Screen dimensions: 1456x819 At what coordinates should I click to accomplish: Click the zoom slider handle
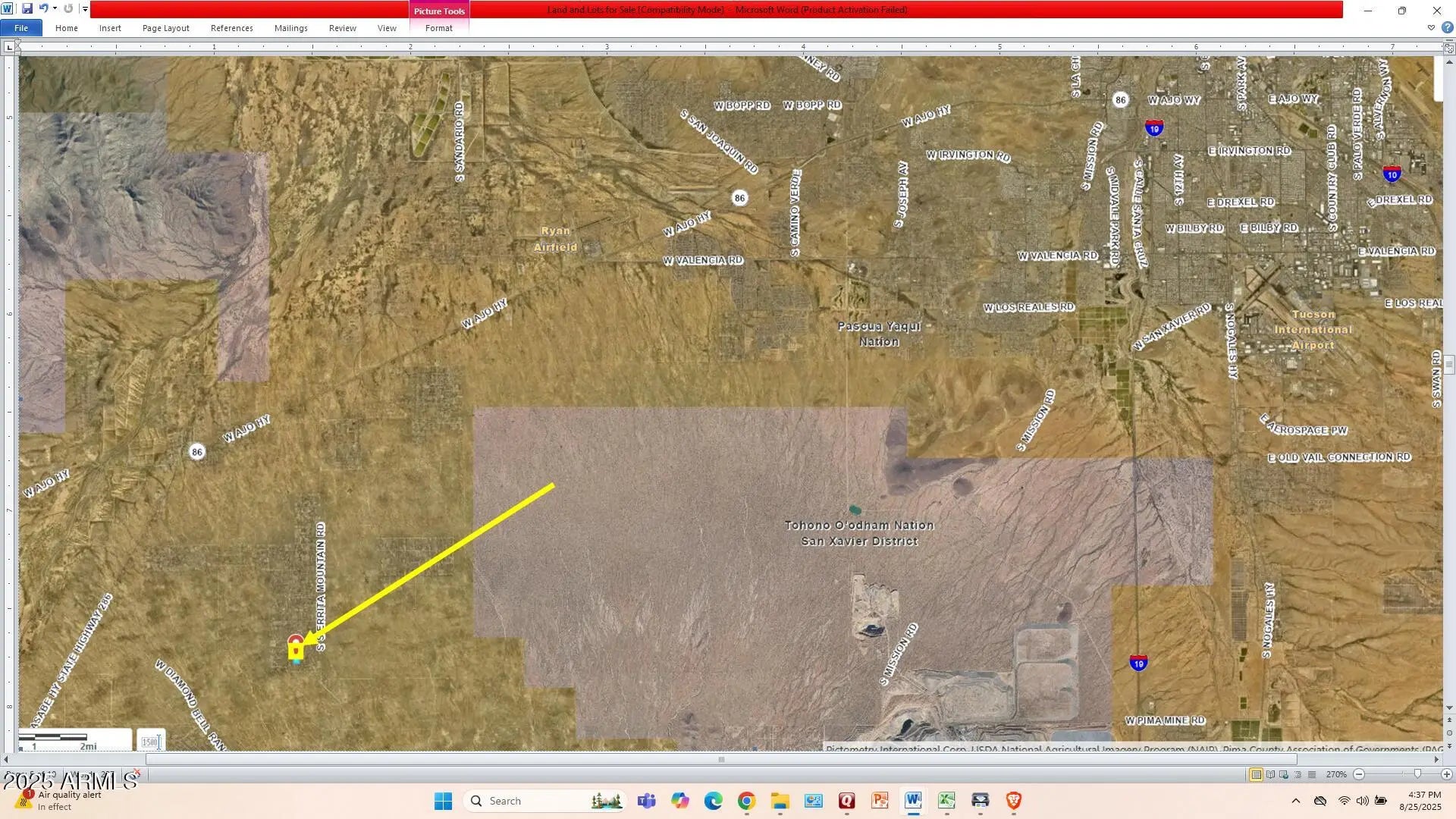(x=1417, y=774)
